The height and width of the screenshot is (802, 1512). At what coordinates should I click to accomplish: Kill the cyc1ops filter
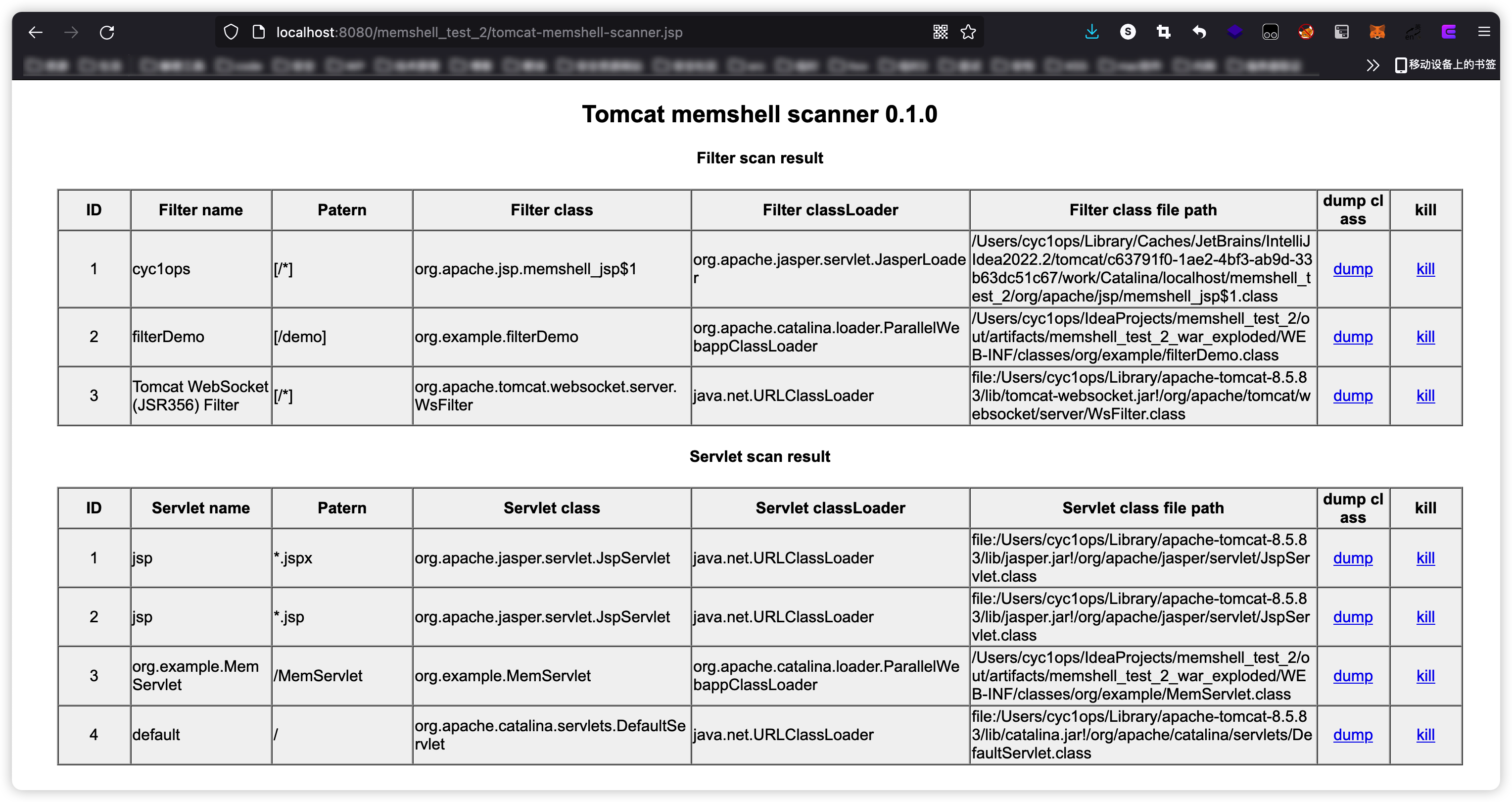[1425, 269]
